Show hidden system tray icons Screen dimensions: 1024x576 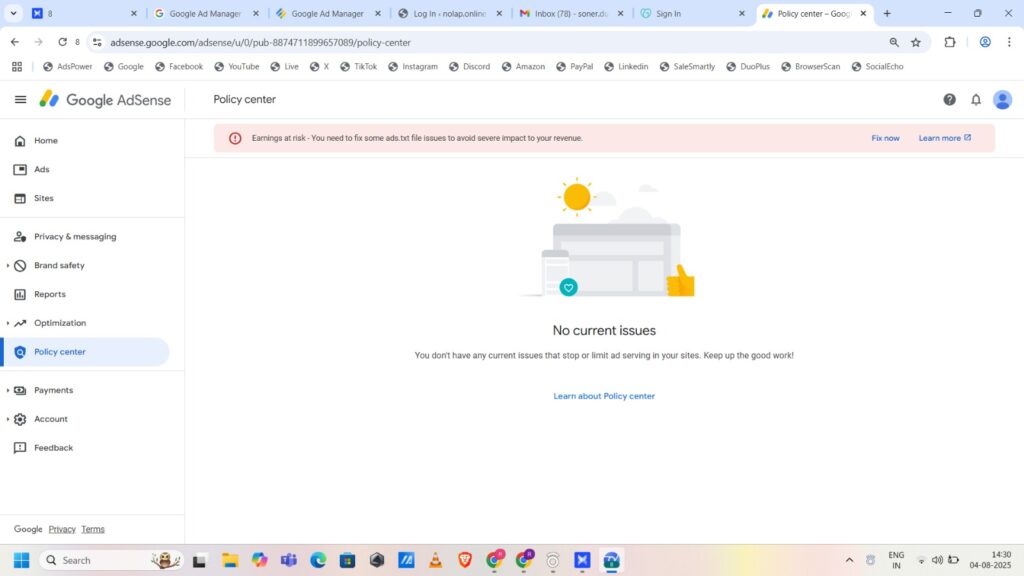849,560
